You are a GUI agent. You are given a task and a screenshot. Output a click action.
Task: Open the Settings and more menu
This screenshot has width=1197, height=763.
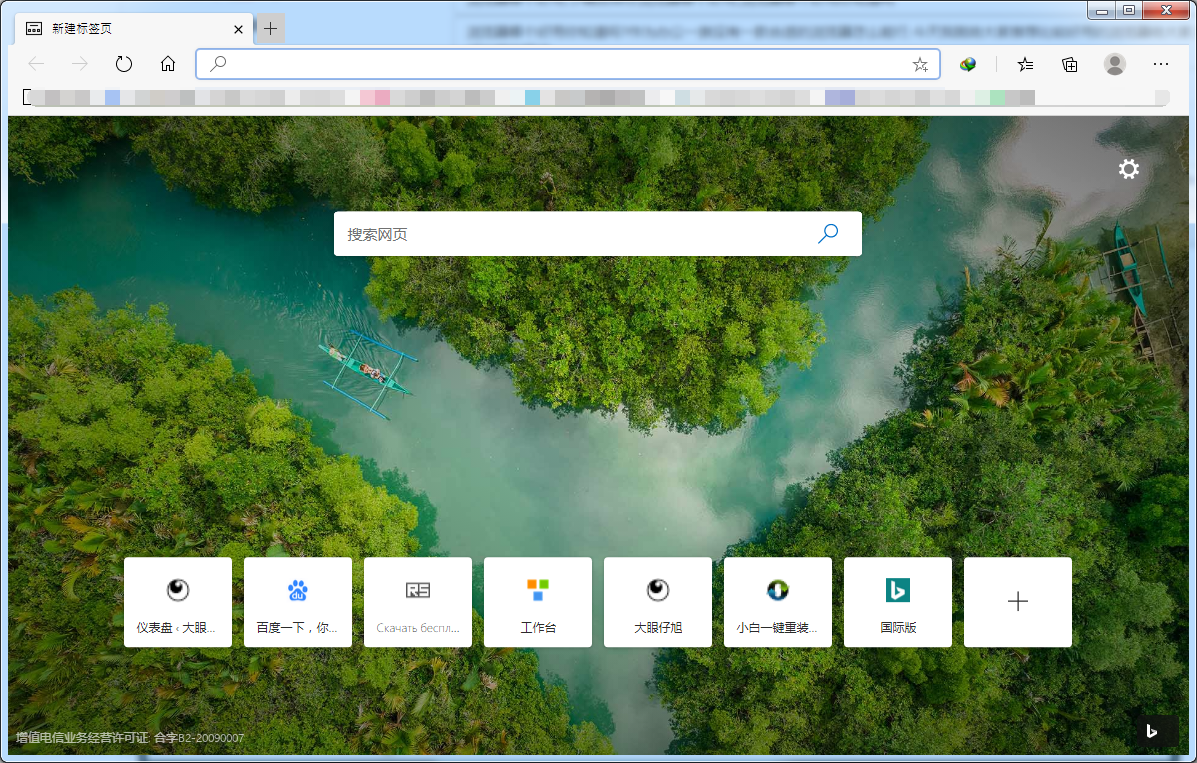pyautogui.click(x=1160, y=64)
